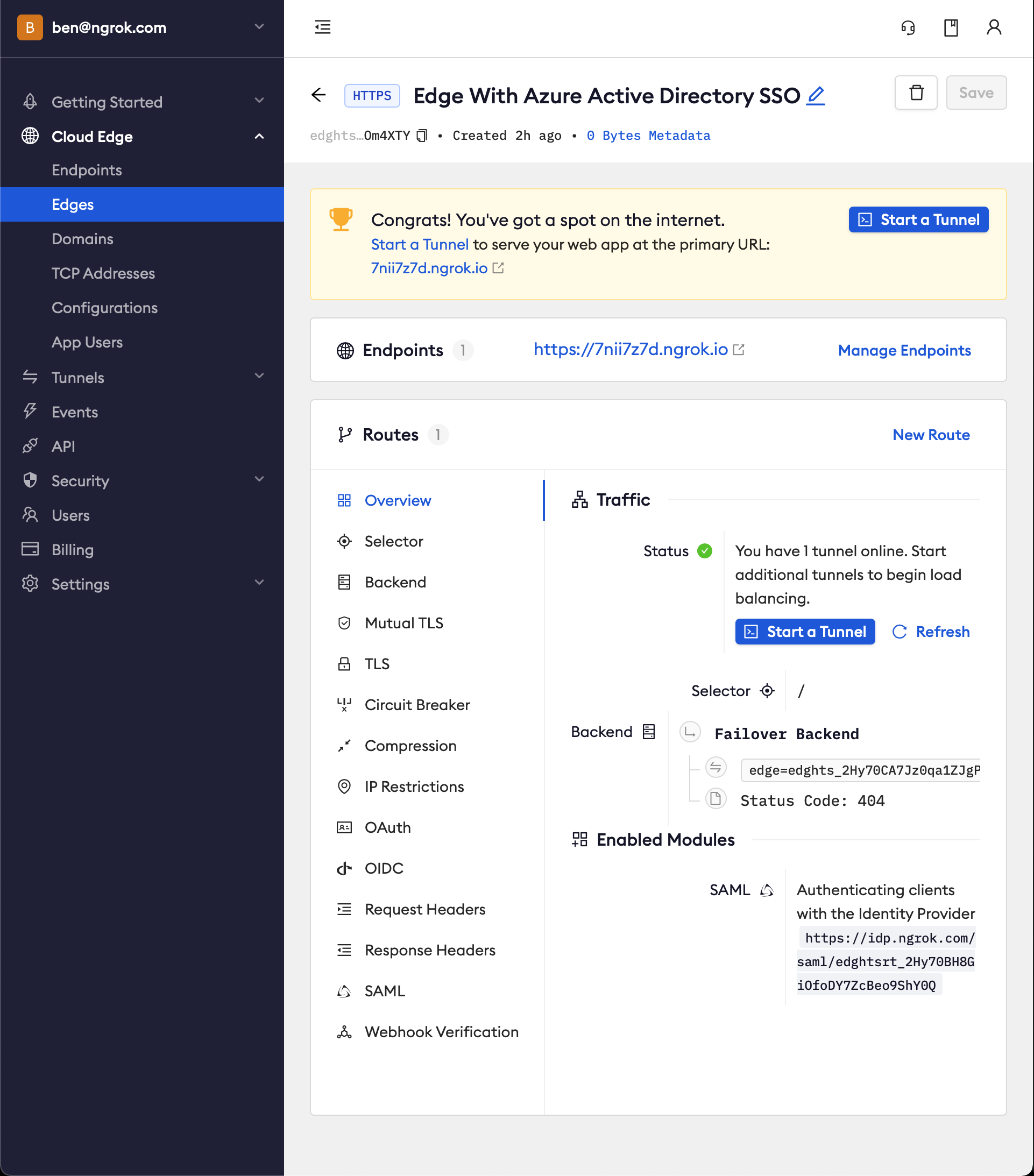Expand Settings section chevron
1034x1176 pixels.
click(259, 582)
